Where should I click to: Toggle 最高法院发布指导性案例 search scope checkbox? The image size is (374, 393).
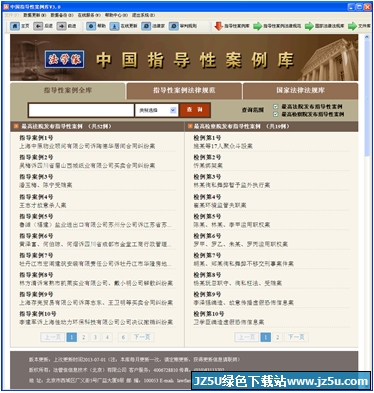point(275,107)
